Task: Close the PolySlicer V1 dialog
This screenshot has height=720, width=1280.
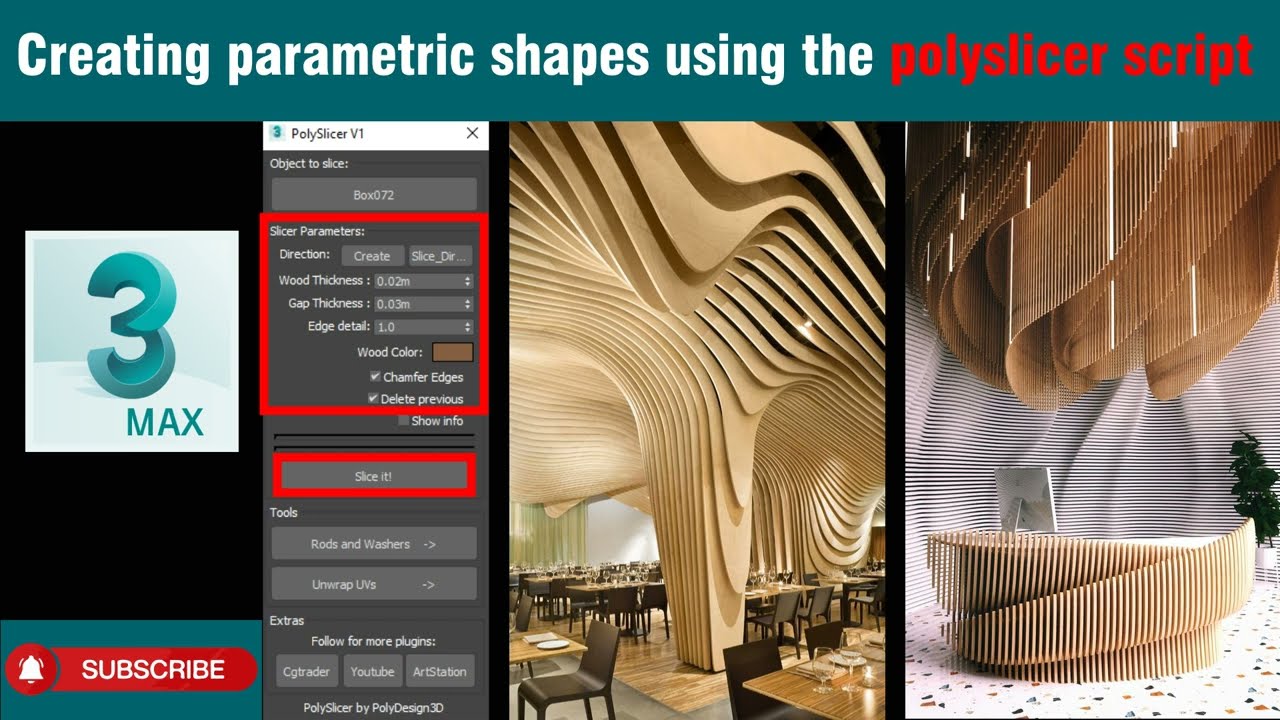Action: (x=472, y=133)
